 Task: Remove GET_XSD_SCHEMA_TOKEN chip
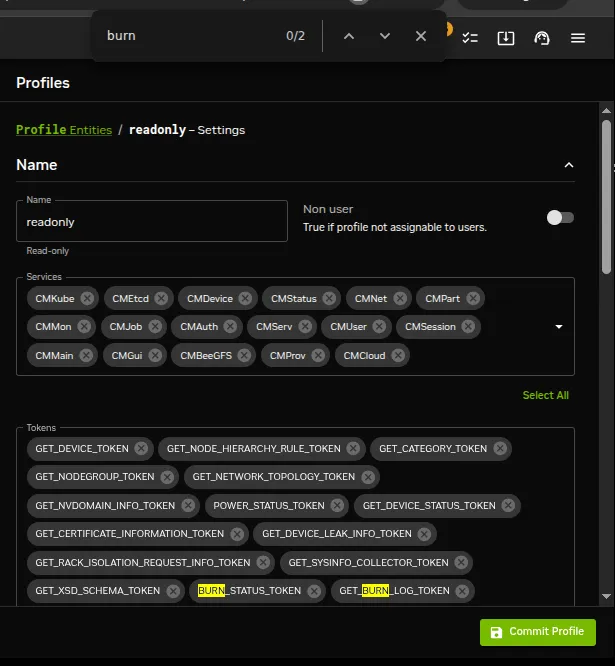pos(173,591)
